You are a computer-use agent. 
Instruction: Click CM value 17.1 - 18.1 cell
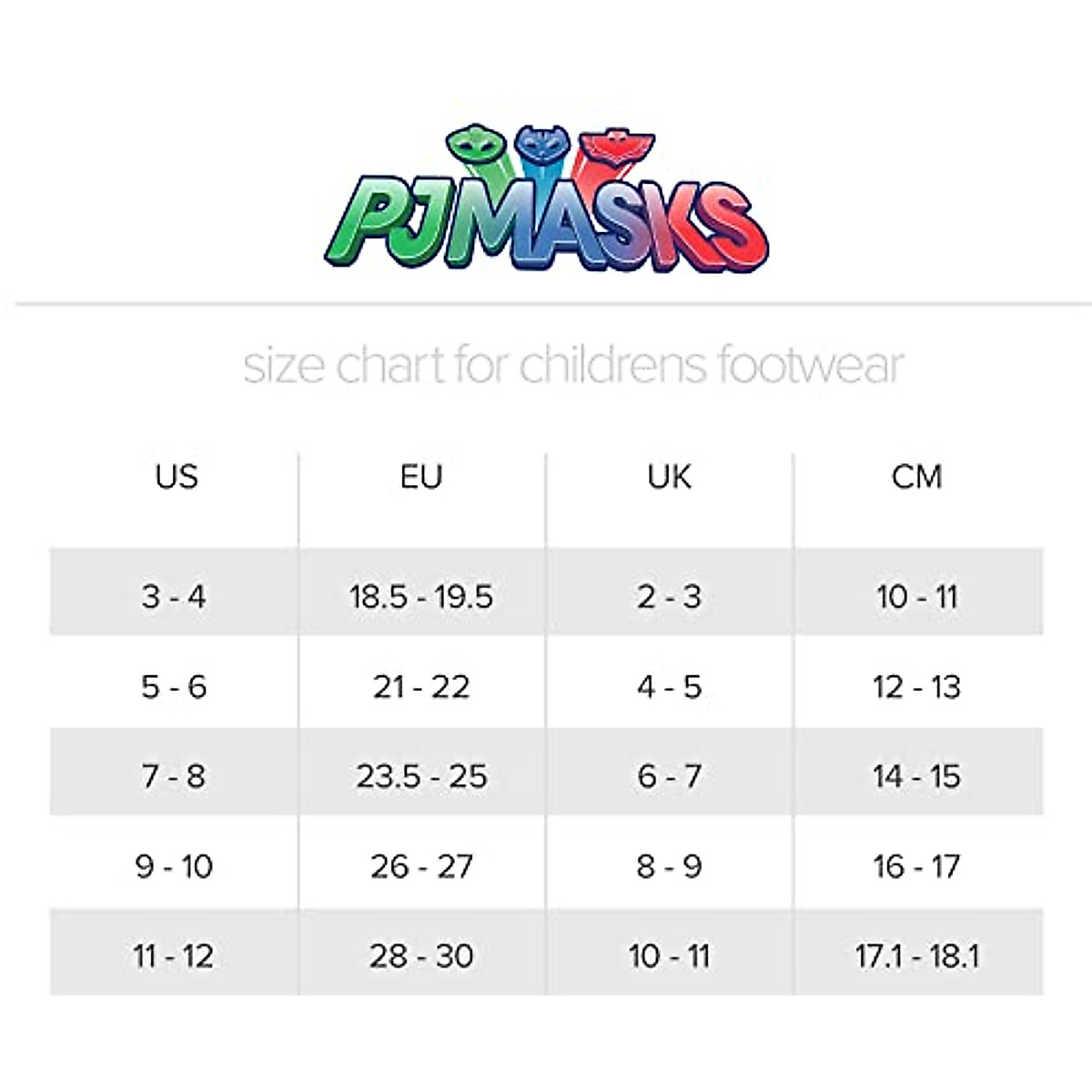tap(917, 956)
